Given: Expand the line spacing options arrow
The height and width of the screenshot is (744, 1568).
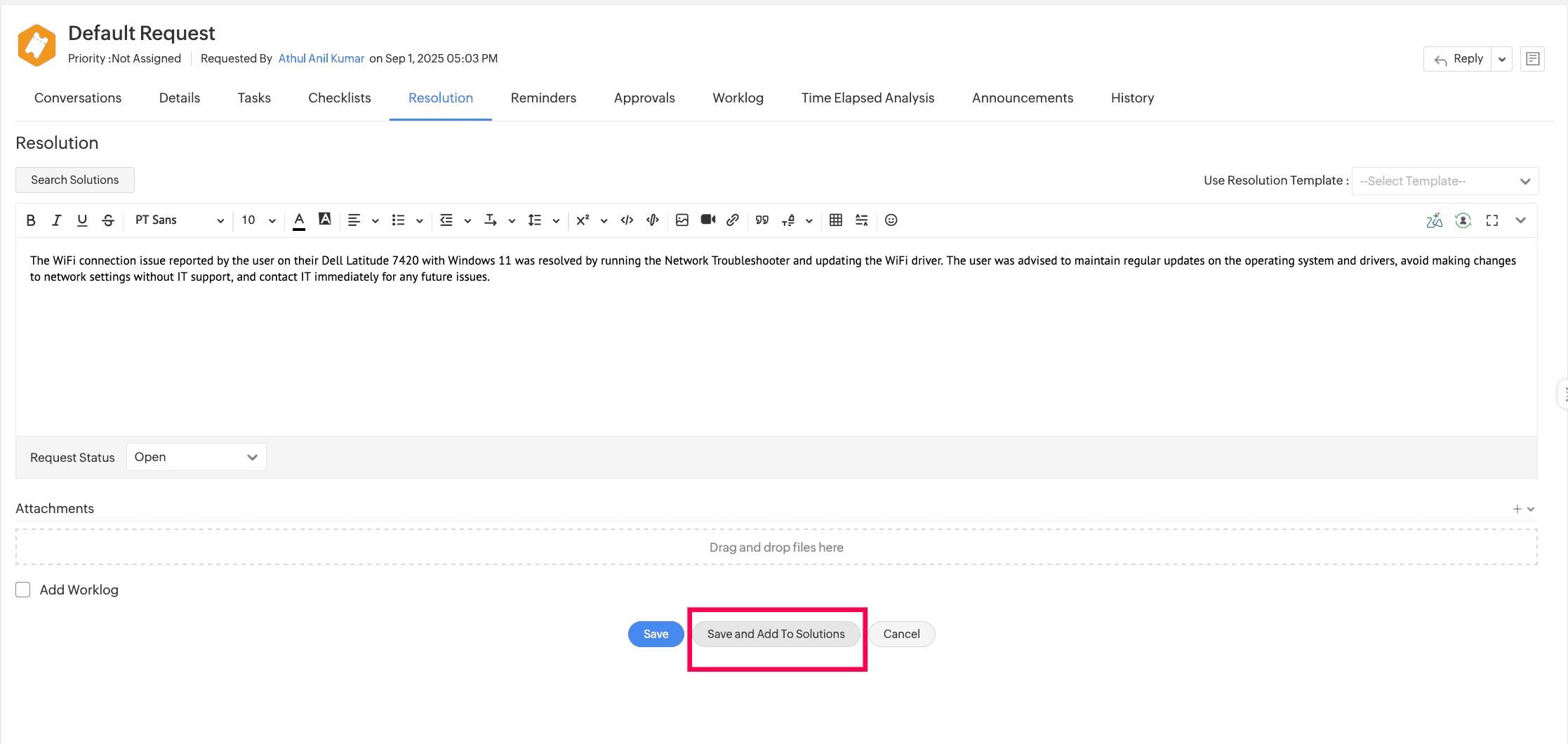Looking at the screenshot, I should pyautogui.click(x=556, y=221).
